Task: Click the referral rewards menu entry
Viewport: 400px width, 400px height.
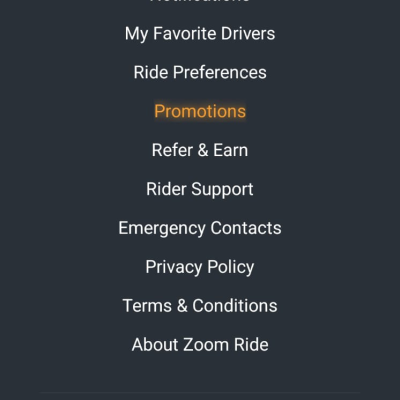Action: click(200, 150)
